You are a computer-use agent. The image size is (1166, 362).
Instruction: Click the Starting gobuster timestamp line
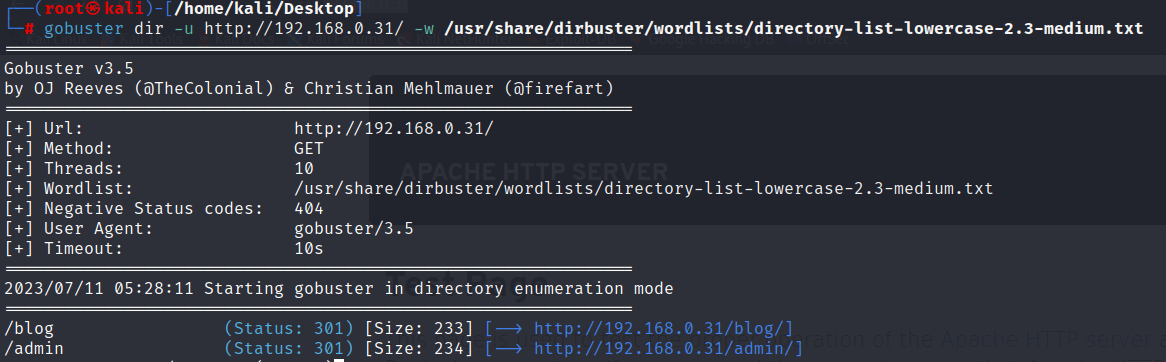(x=338, y=288)
